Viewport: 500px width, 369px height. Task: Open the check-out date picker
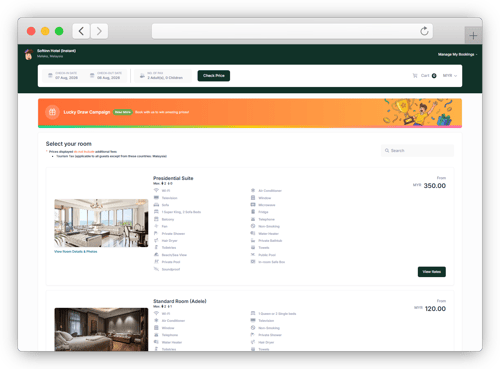(x=105, y=76)
